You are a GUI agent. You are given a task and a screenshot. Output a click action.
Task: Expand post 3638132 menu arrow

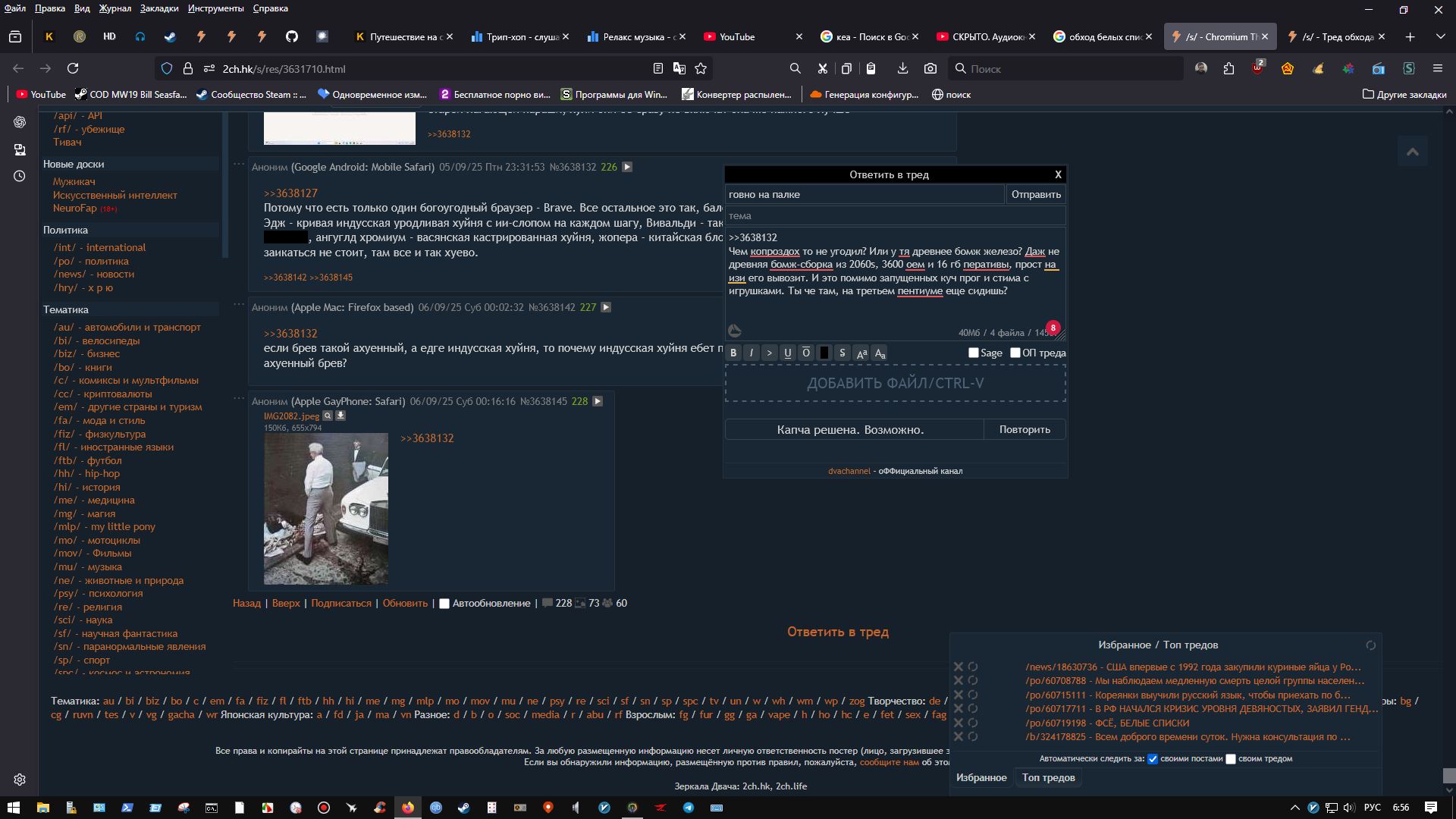point(627,167)
